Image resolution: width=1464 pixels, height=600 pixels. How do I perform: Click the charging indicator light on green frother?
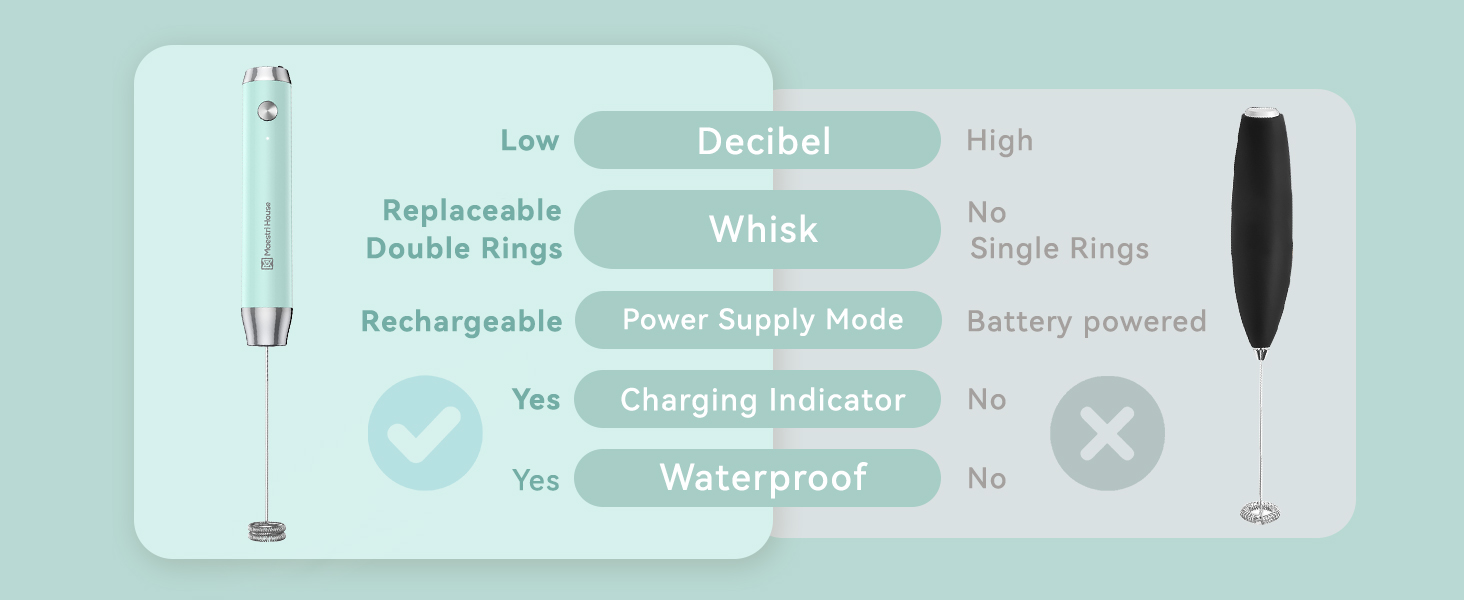pyautogui.click(x=268, y=137)
